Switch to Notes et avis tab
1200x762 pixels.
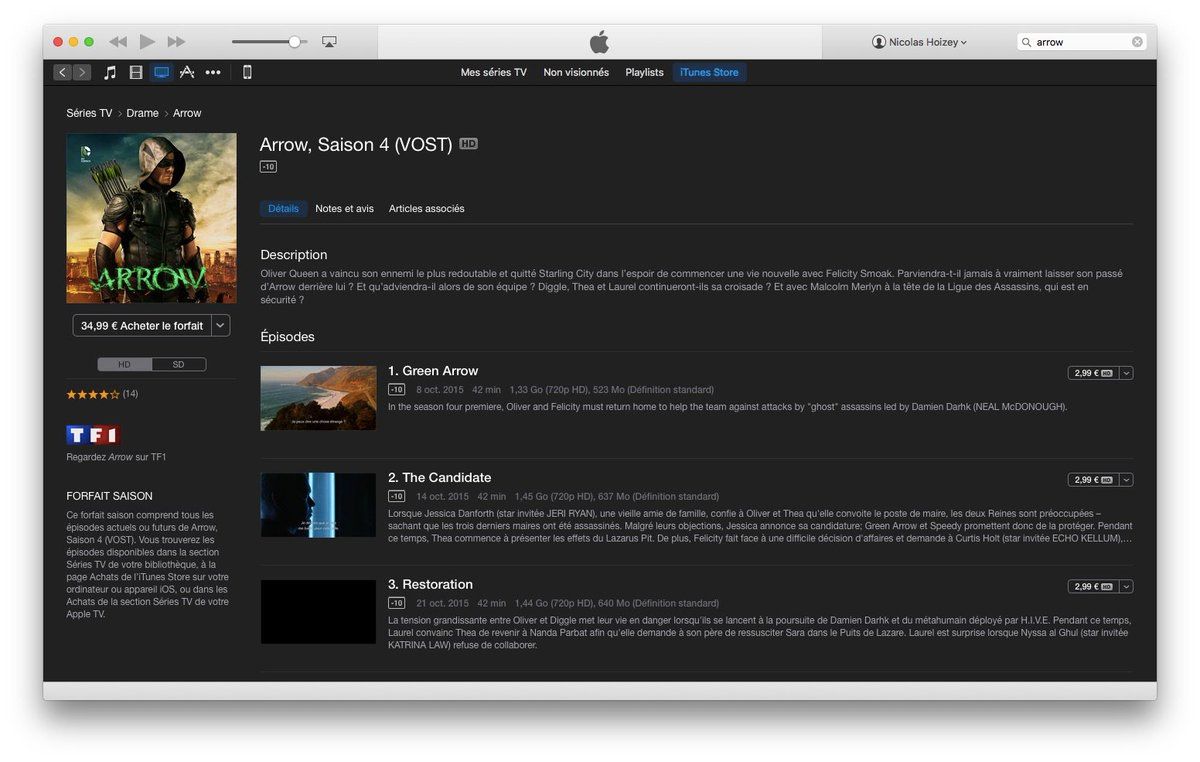344,209
